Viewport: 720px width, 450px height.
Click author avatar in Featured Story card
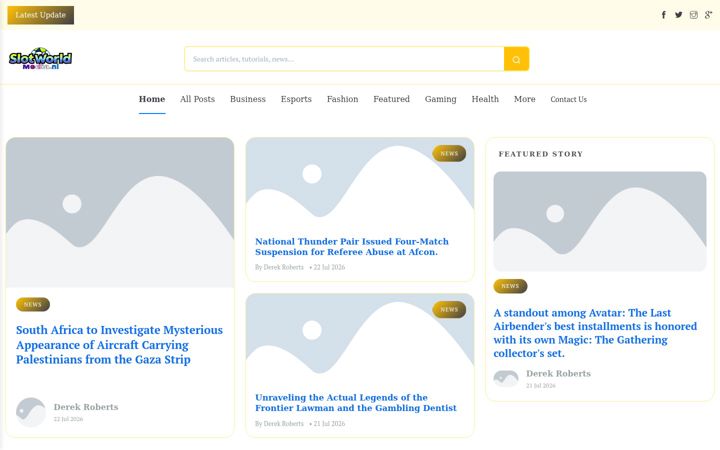(506, 379)
